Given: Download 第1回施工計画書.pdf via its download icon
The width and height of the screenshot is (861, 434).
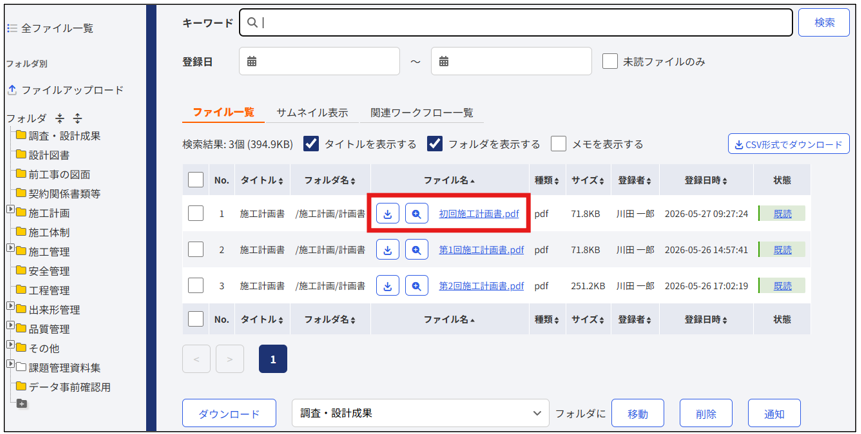Looking at the screenshot, I should tap(388, 250).
